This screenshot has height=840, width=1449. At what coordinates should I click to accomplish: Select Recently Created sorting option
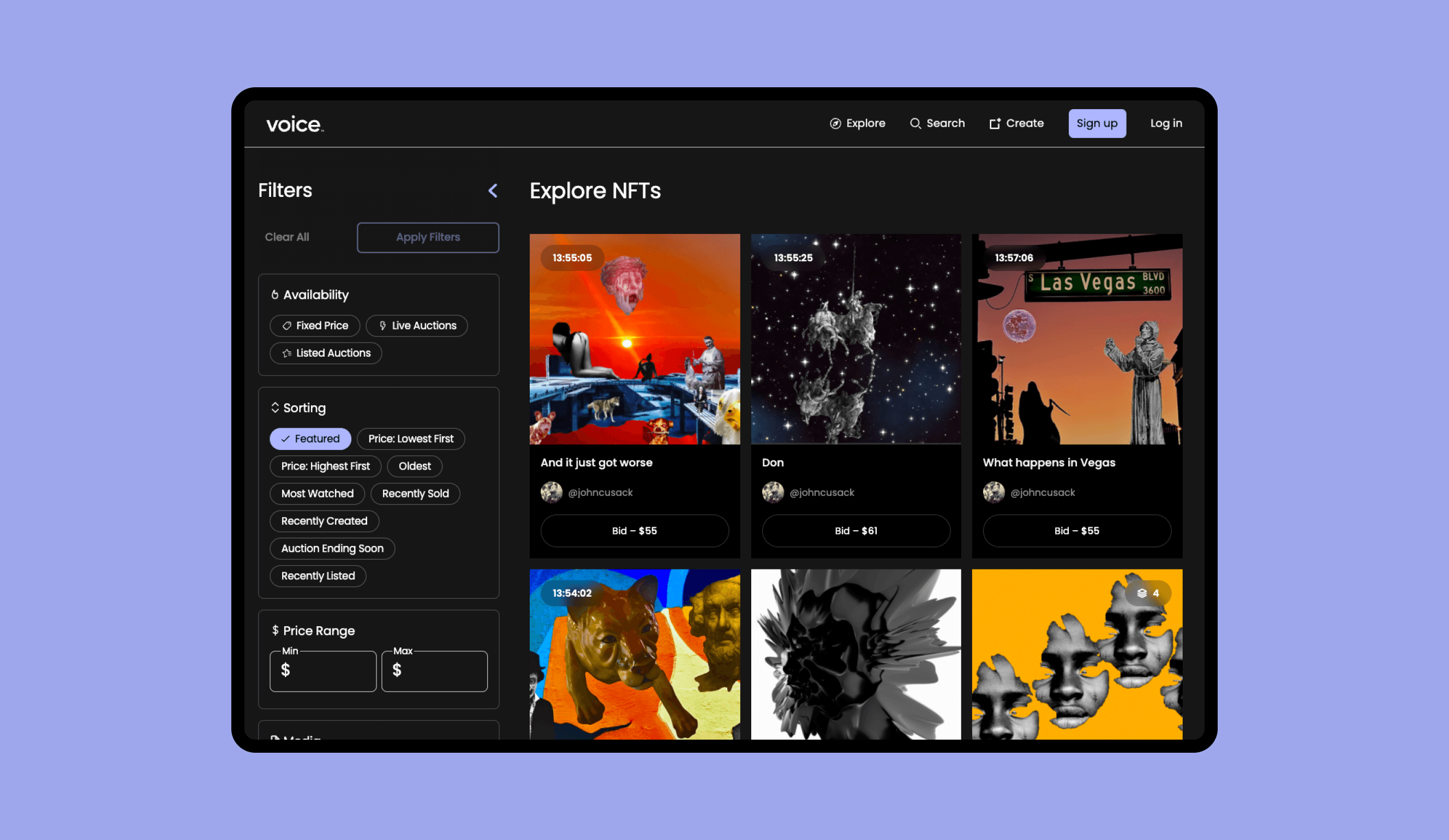[x=324, y=521]
